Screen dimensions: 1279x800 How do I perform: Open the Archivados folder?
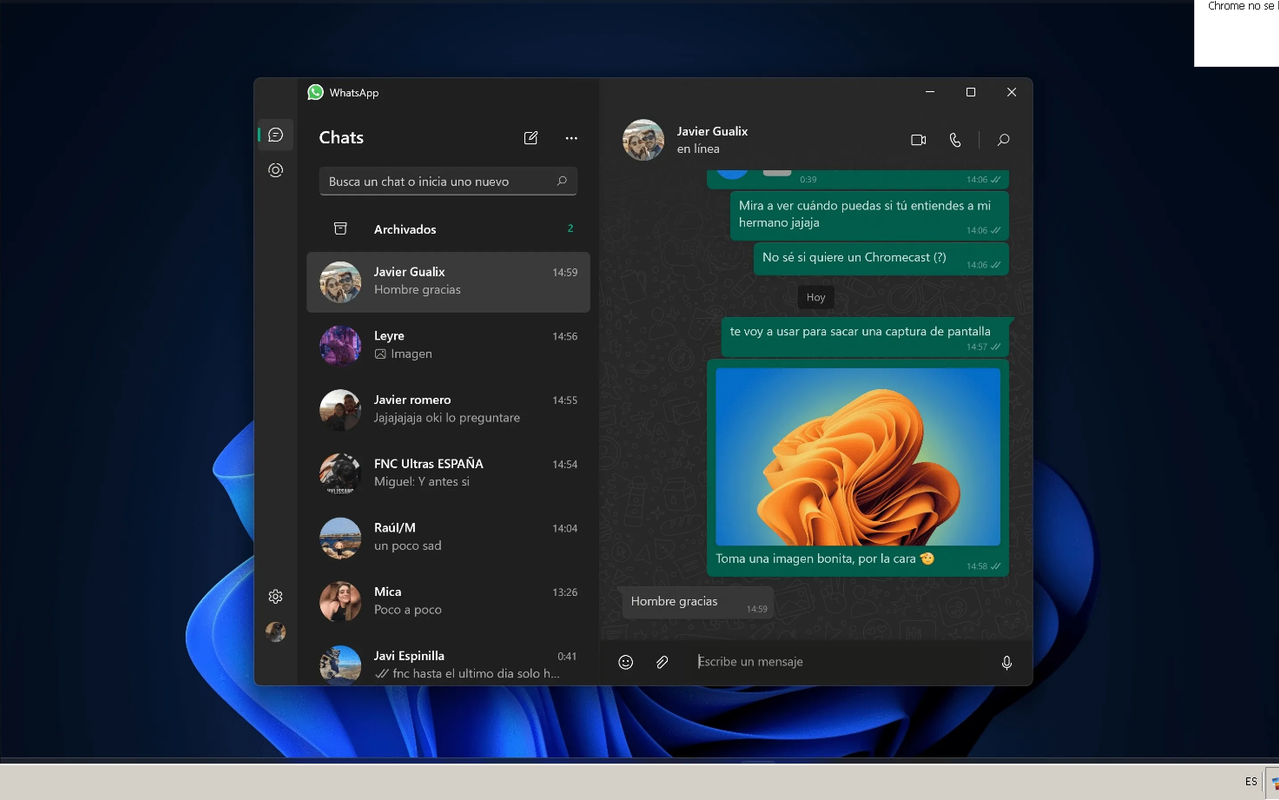pyautogui.click(x=448, y=229)
